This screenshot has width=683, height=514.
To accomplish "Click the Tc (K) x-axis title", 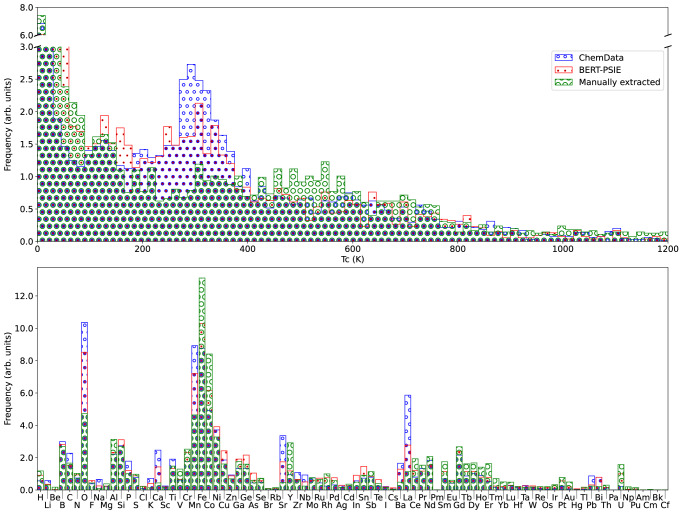I will [352, 263].
